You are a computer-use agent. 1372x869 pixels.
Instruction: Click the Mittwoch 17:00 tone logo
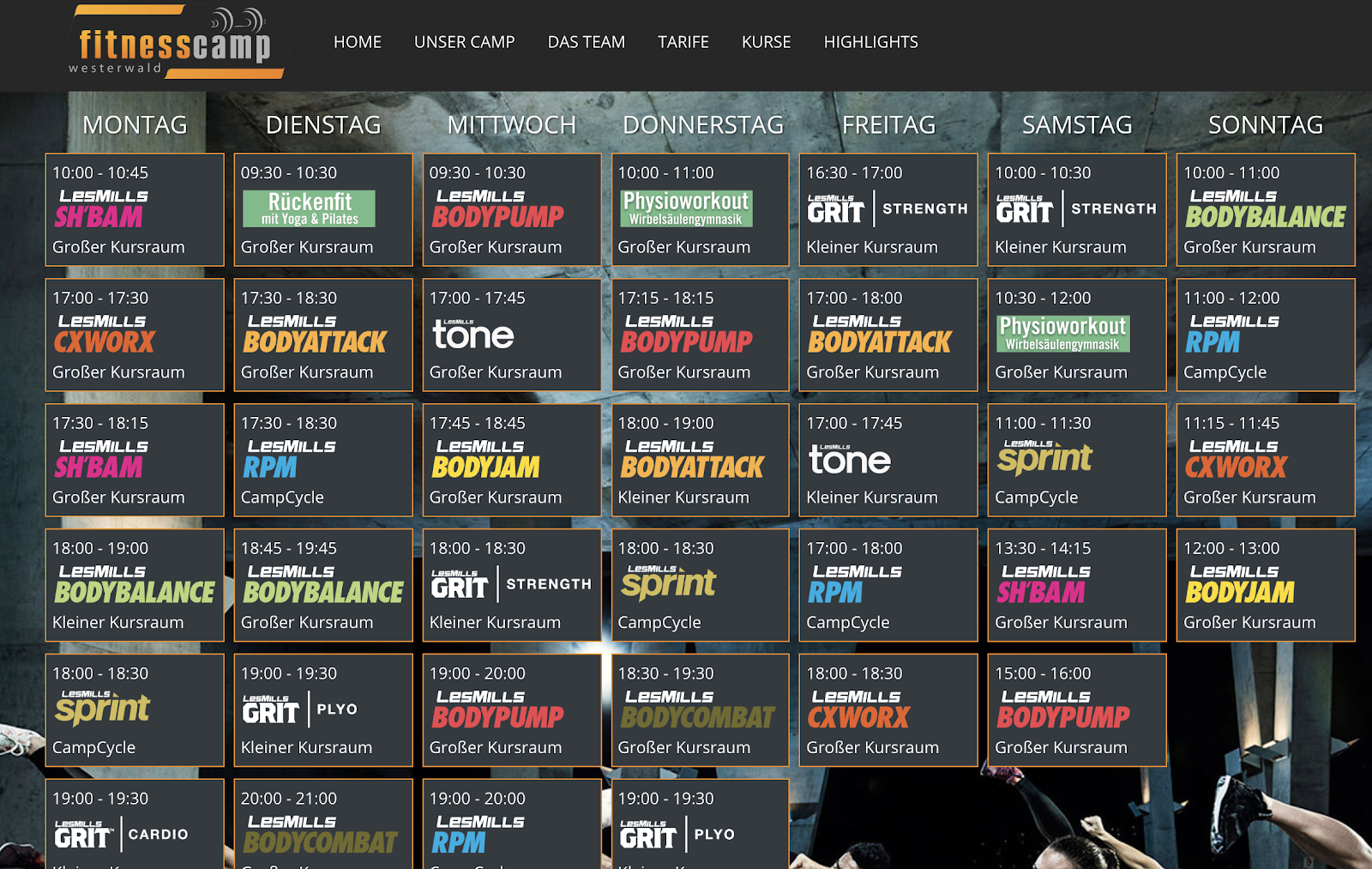pos(473,335)
